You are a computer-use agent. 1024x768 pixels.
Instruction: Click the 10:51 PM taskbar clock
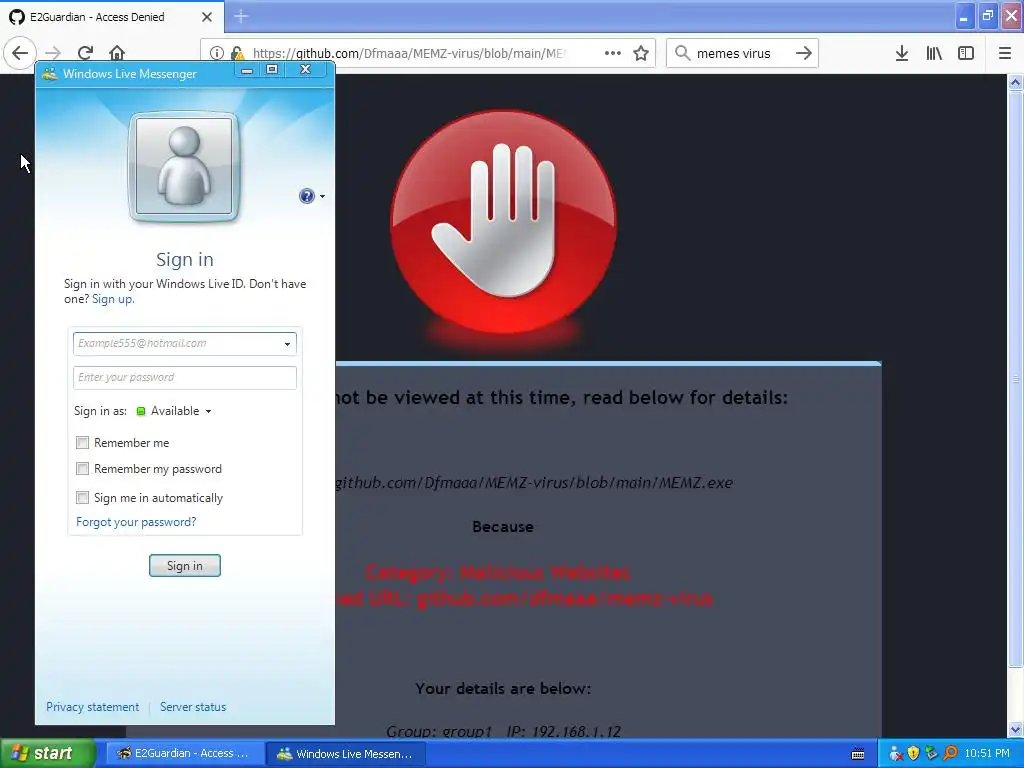[987, 754]
